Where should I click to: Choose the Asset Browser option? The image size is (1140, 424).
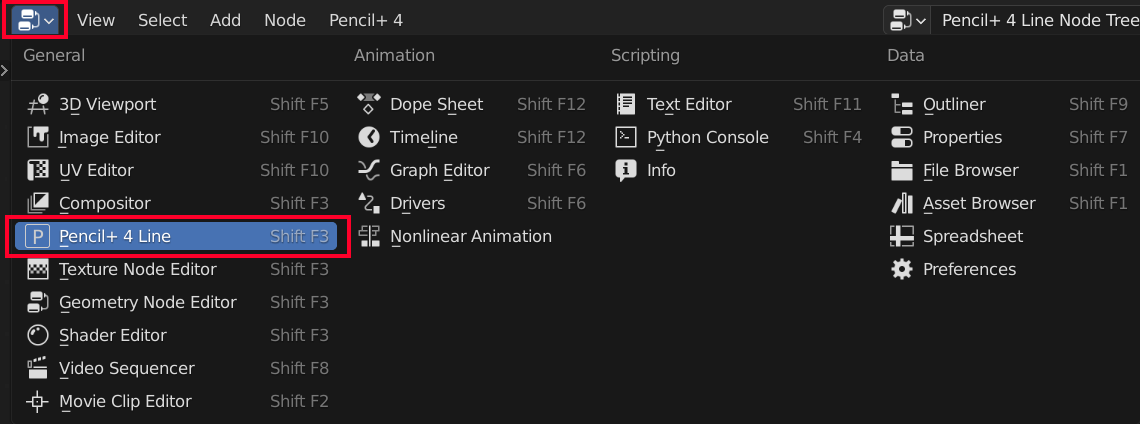(978, 203)
